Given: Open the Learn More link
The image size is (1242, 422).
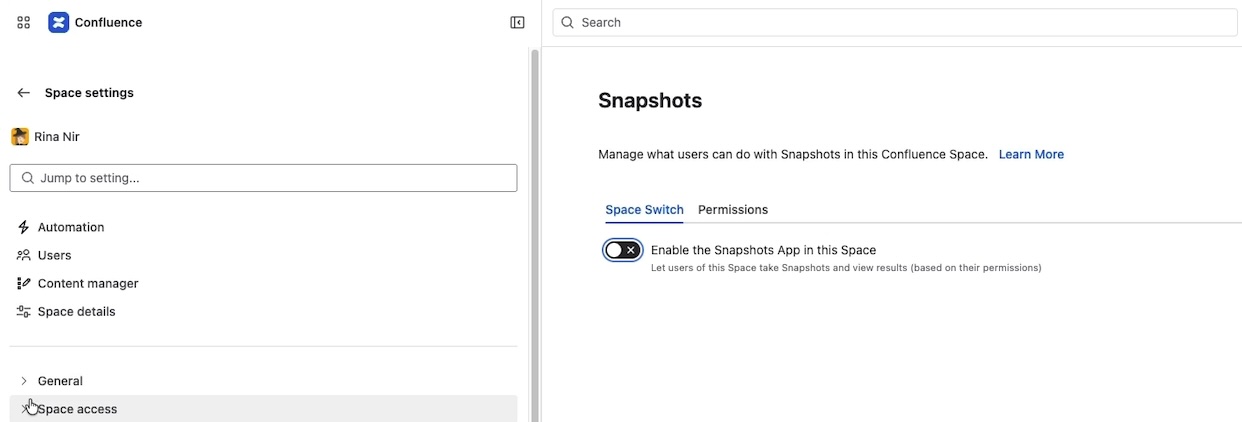Looking at the screenshot, I should 1031,154.
